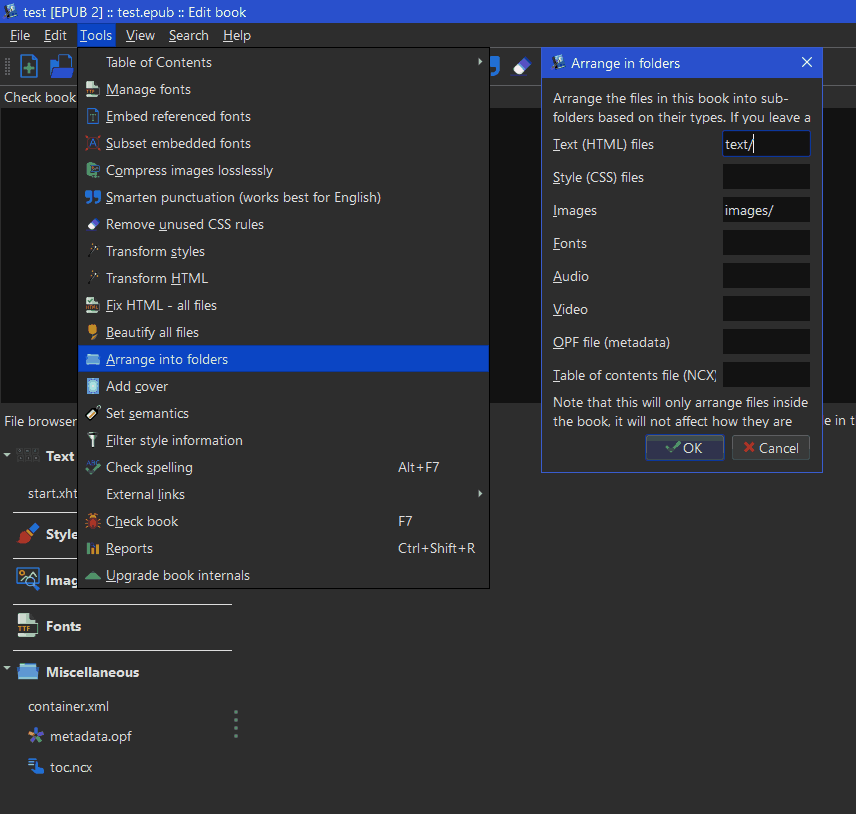
Task: Click the Reports chart icon
Action: click(93, 548)
